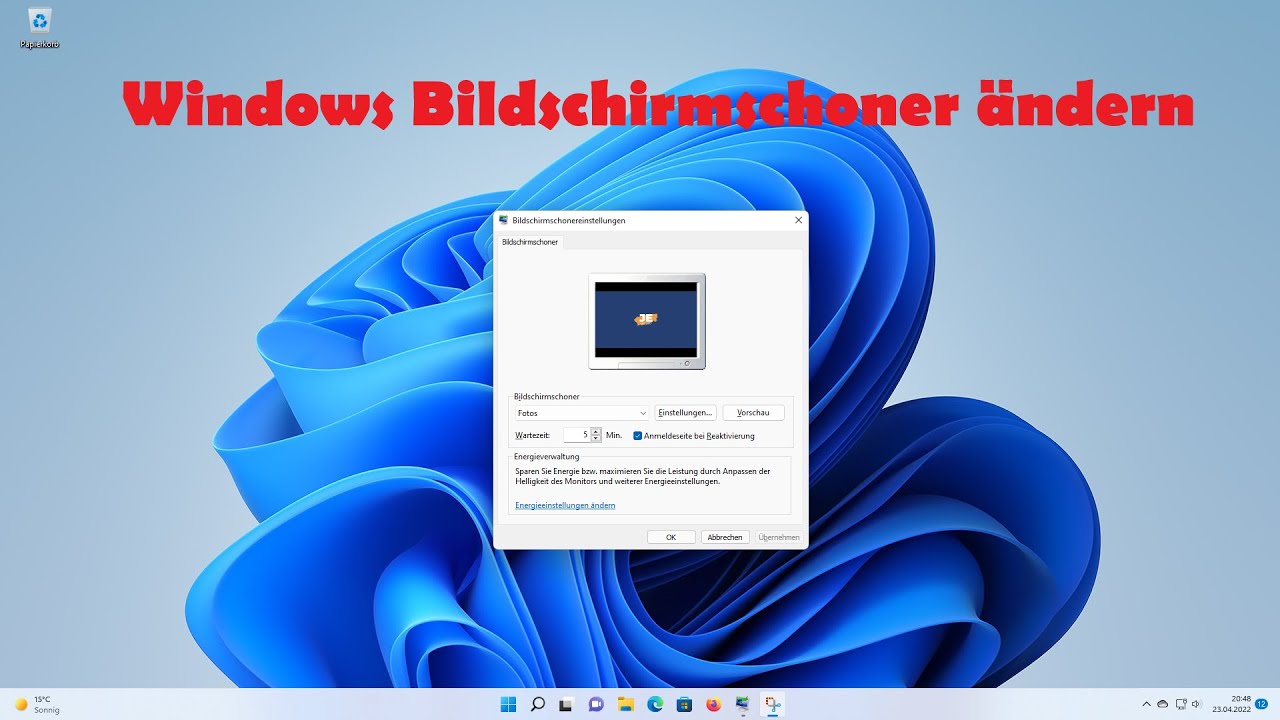Viewport: 1280px width, 720px height.
Task: Confirm with the OK button
Action: point(671,537)
